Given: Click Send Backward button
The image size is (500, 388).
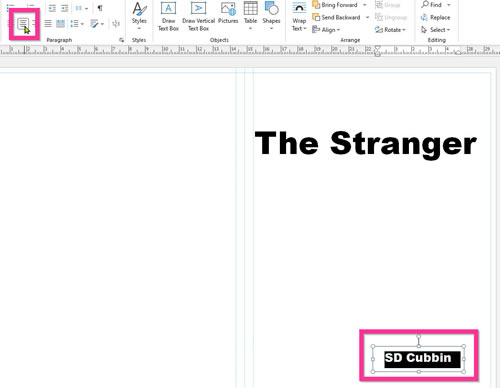Looking at the screenshot, I should (336, 17).
